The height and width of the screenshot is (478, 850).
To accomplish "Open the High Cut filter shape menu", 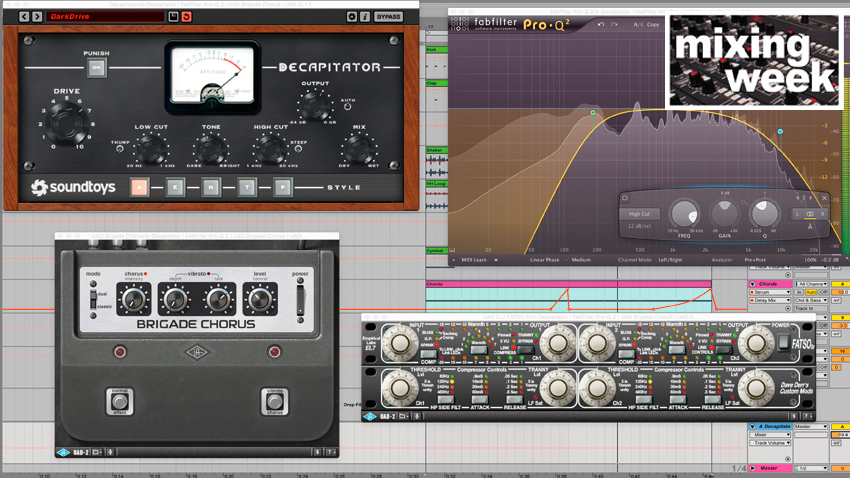I will [x=640, y=214].
